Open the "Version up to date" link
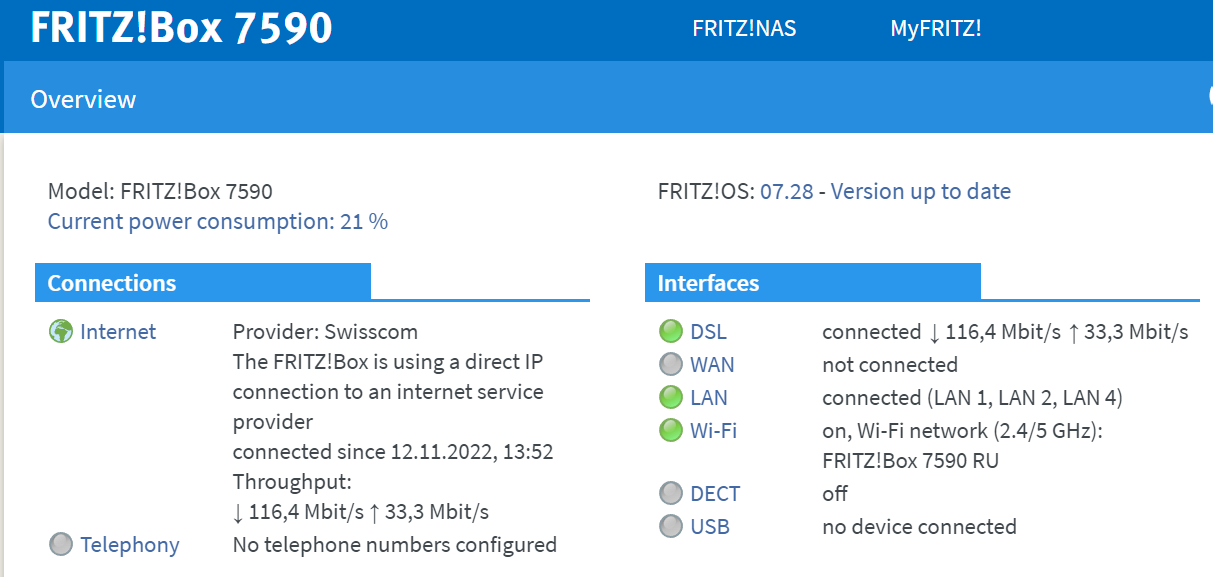 click(x=920, y=191)
